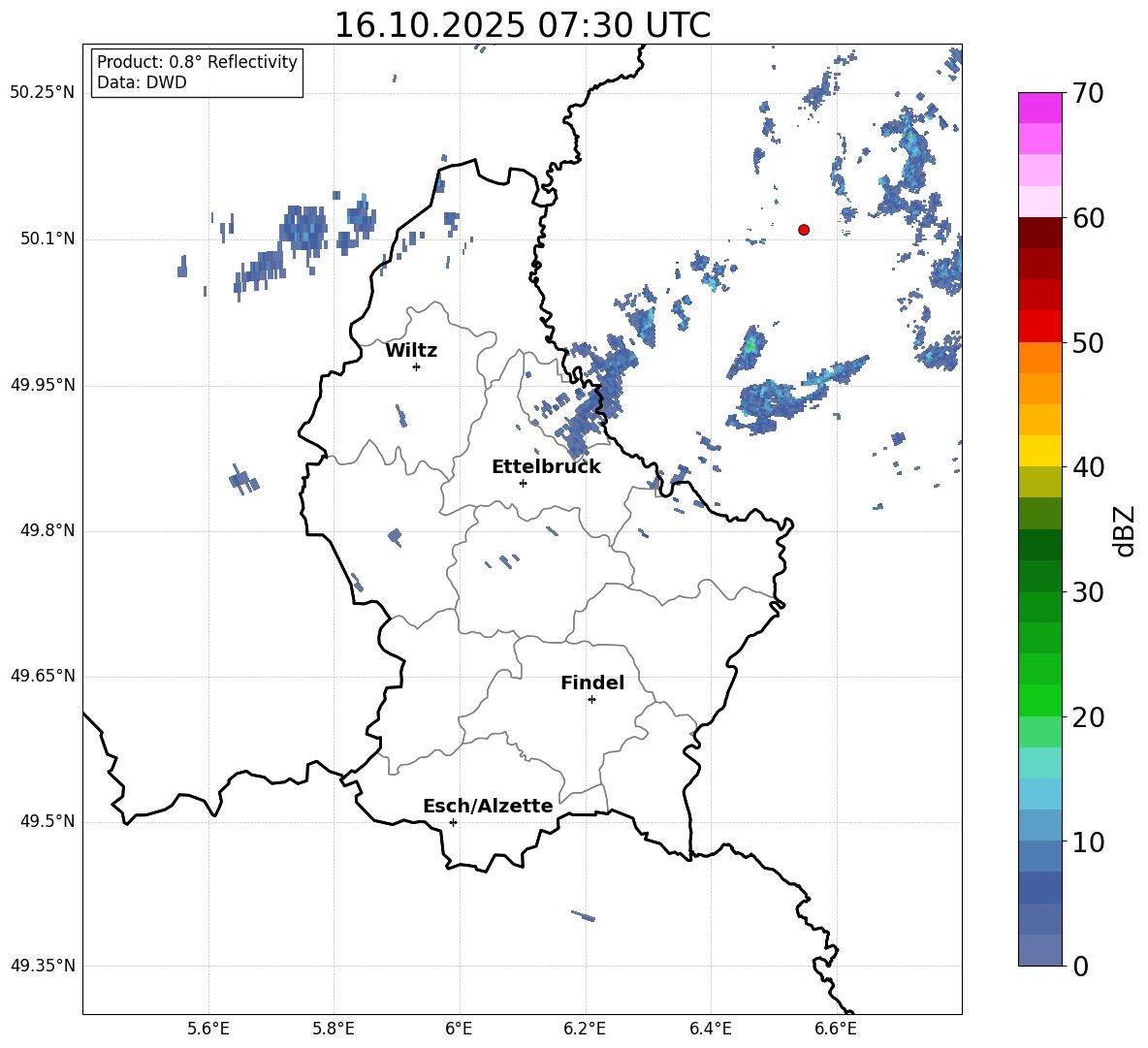Click the Ettelbruck station cross marker

(523, 483)
